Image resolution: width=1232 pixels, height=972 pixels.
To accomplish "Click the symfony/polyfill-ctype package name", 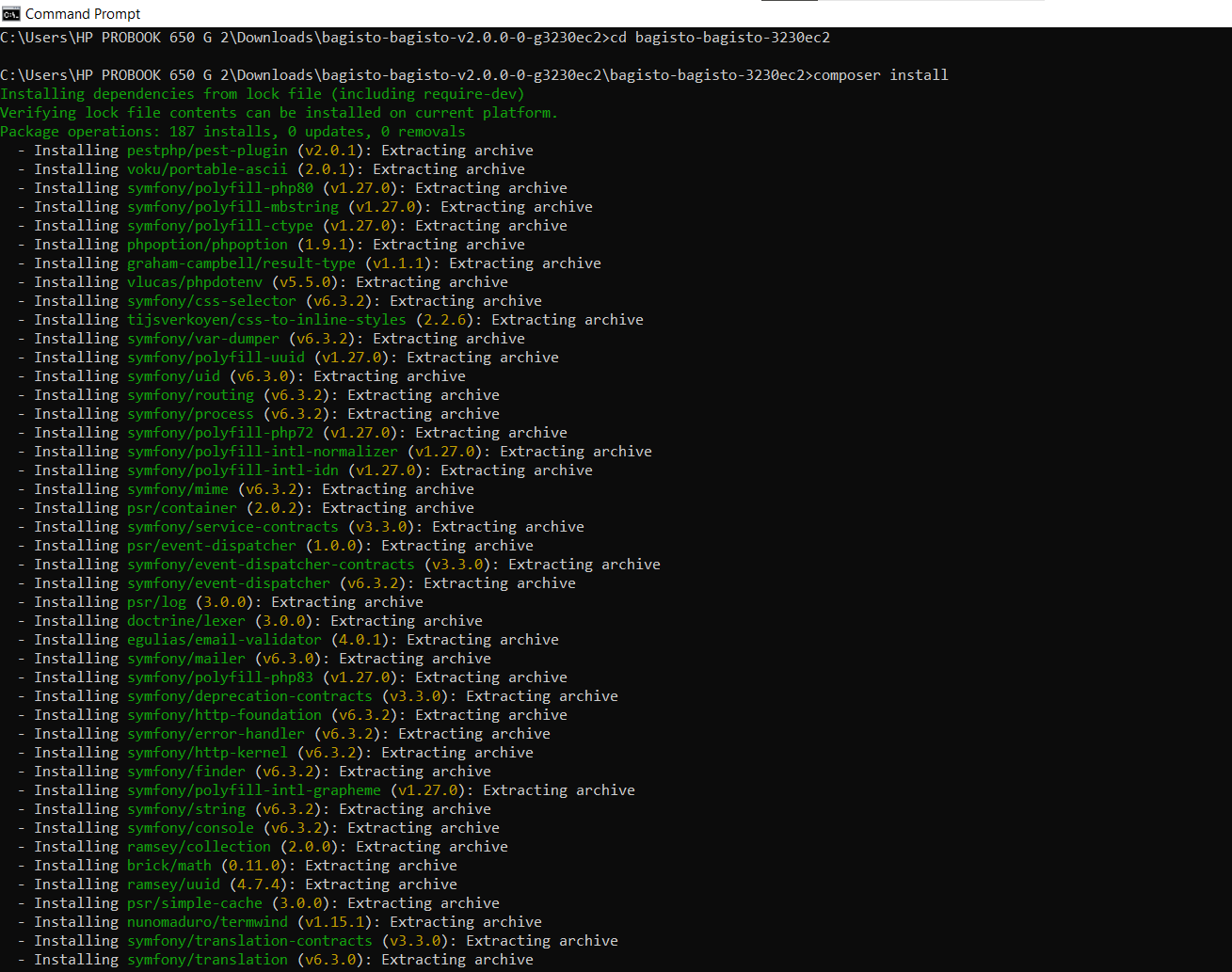I will click(220, 226).
